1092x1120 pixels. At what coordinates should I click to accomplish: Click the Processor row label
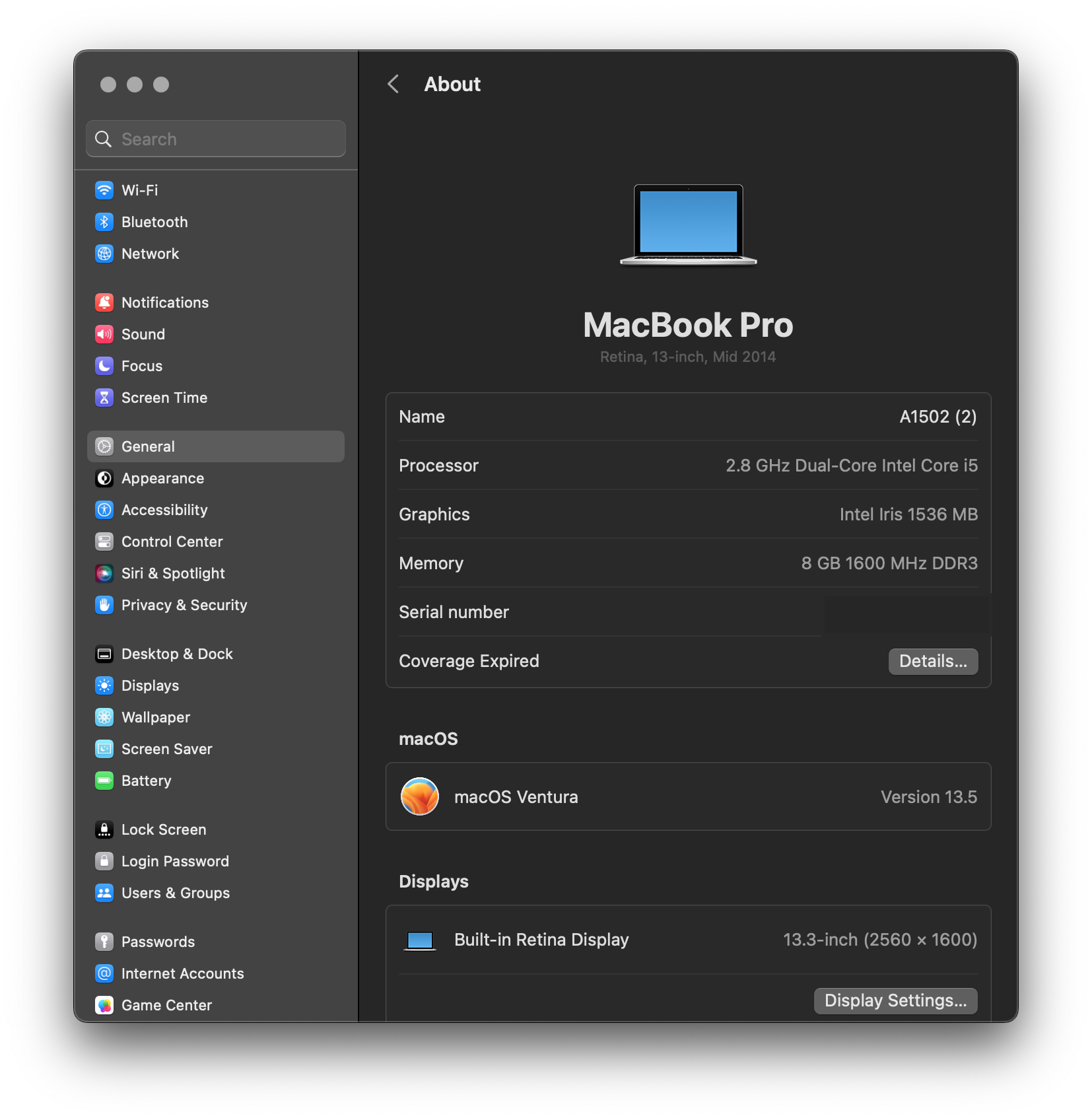[x=438, y=466]
